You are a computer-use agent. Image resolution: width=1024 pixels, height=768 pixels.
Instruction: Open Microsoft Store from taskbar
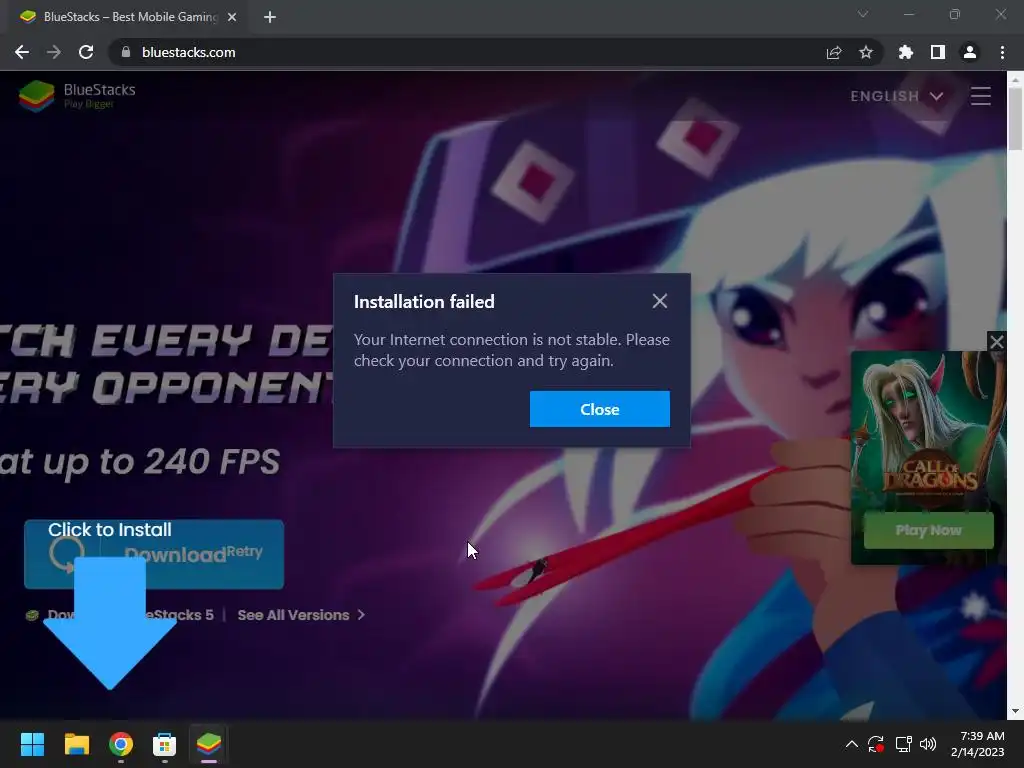tap(165, 744)
